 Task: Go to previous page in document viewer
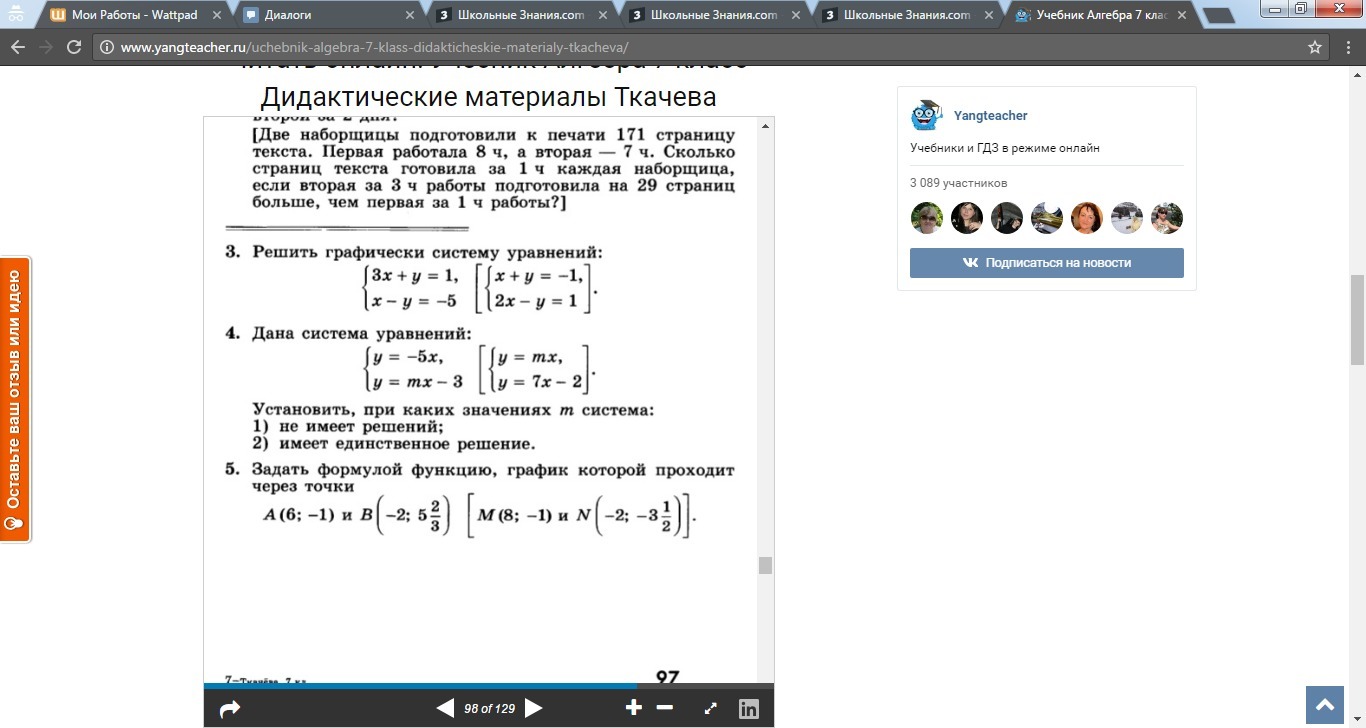[x=445, y=709]
